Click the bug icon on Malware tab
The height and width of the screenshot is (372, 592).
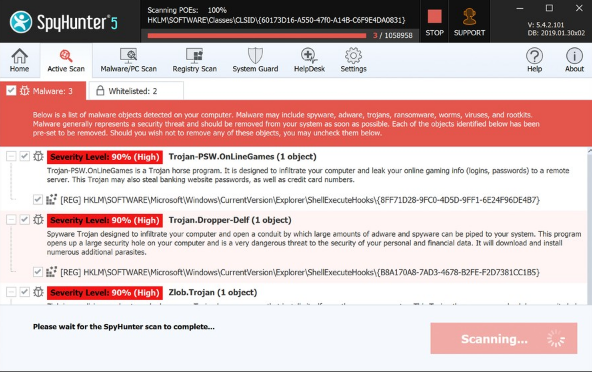pos(25,91)
